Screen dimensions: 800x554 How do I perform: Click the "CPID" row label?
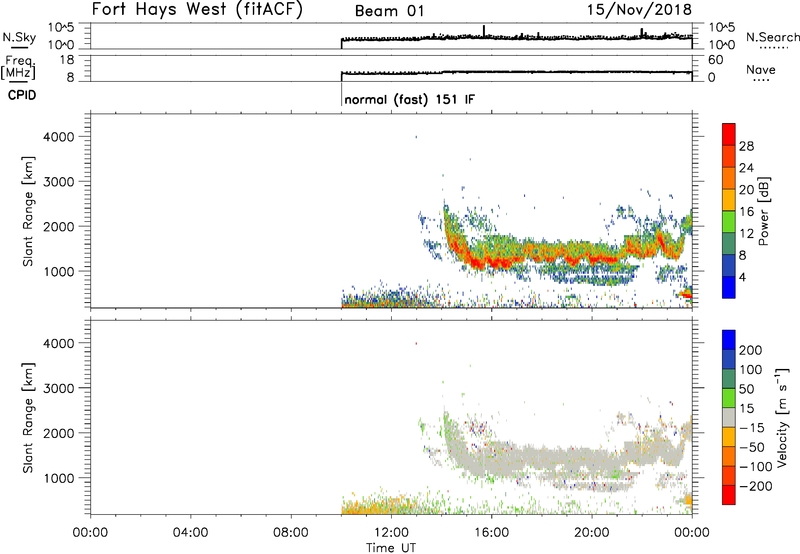tap(22, 95)
